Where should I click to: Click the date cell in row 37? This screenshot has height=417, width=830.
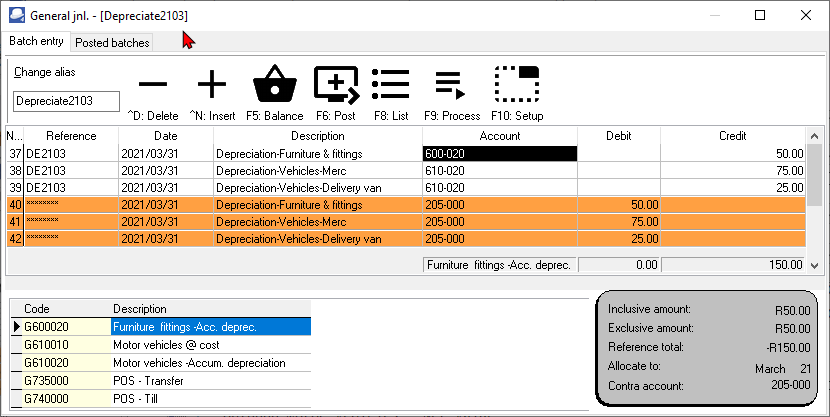click(166, 153)
